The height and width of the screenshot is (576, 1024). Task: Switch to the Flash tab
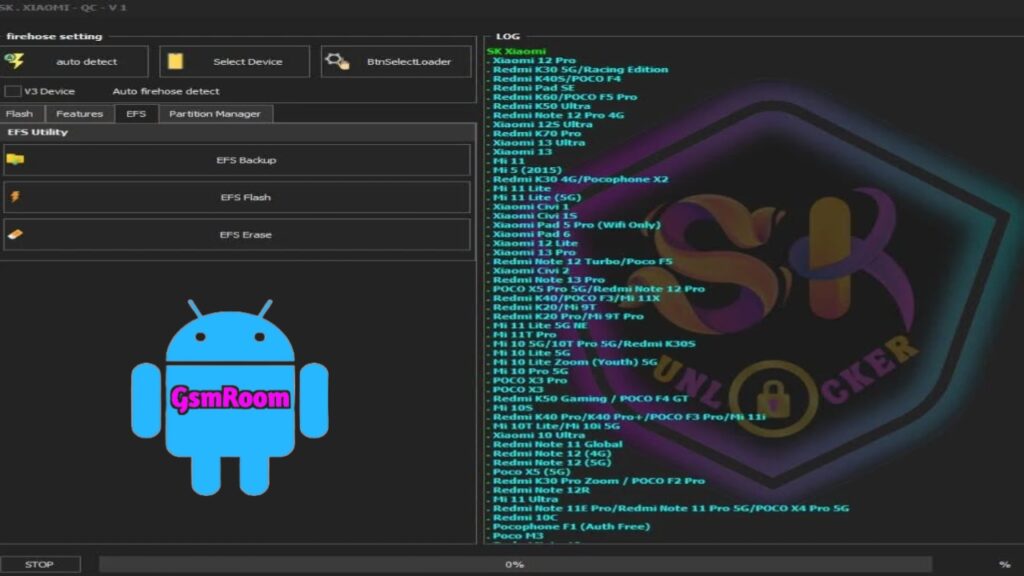[19, 114]
